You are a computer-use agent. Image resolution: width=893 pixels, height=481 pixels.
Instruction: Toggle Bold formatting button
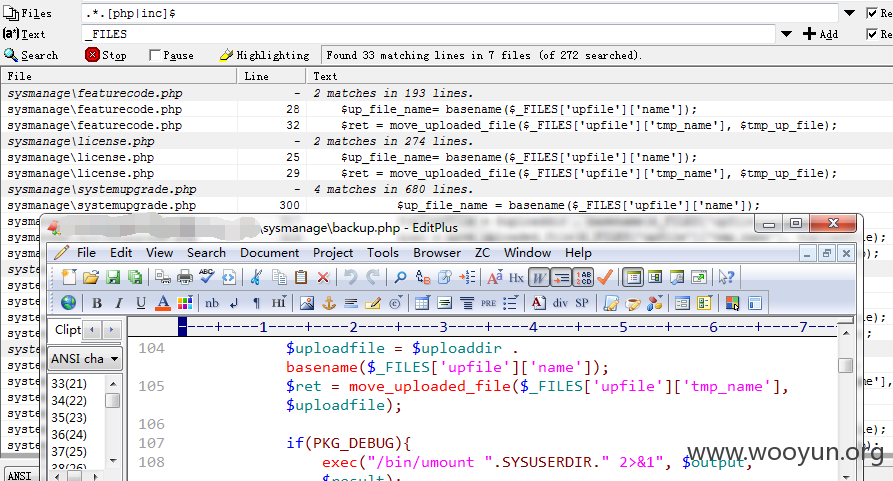pos(97,303)
